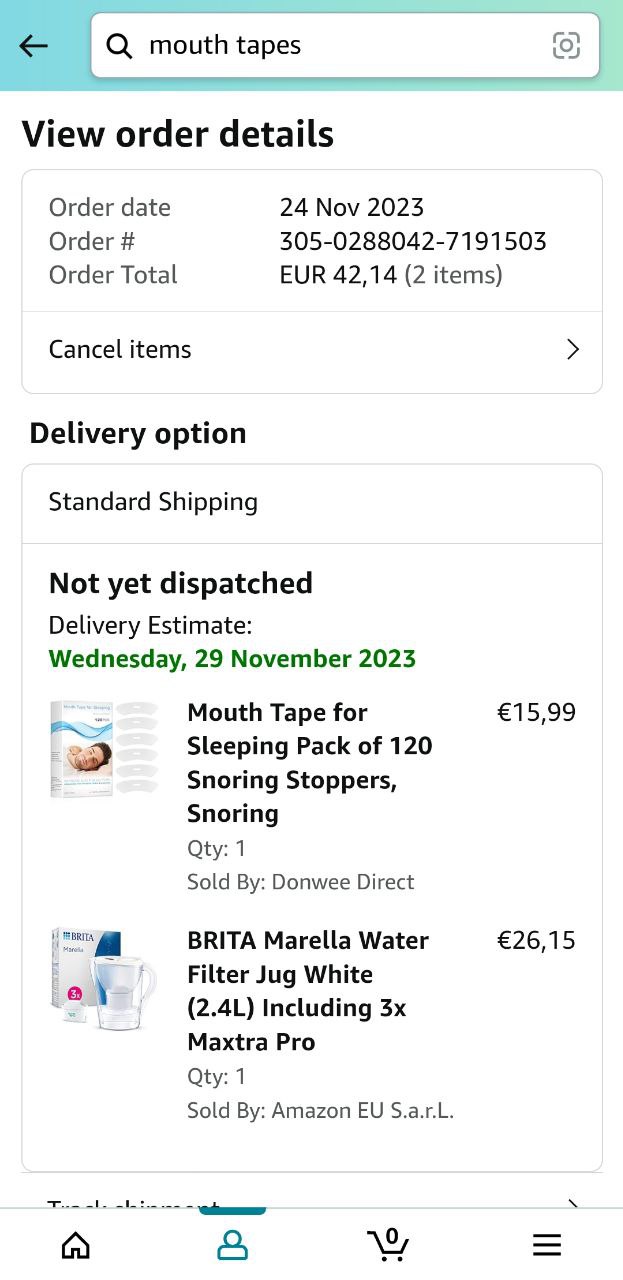Open Mouth Tape product thumbnail
Viewport: 623px width, 1280px height.
click(104, 749)
